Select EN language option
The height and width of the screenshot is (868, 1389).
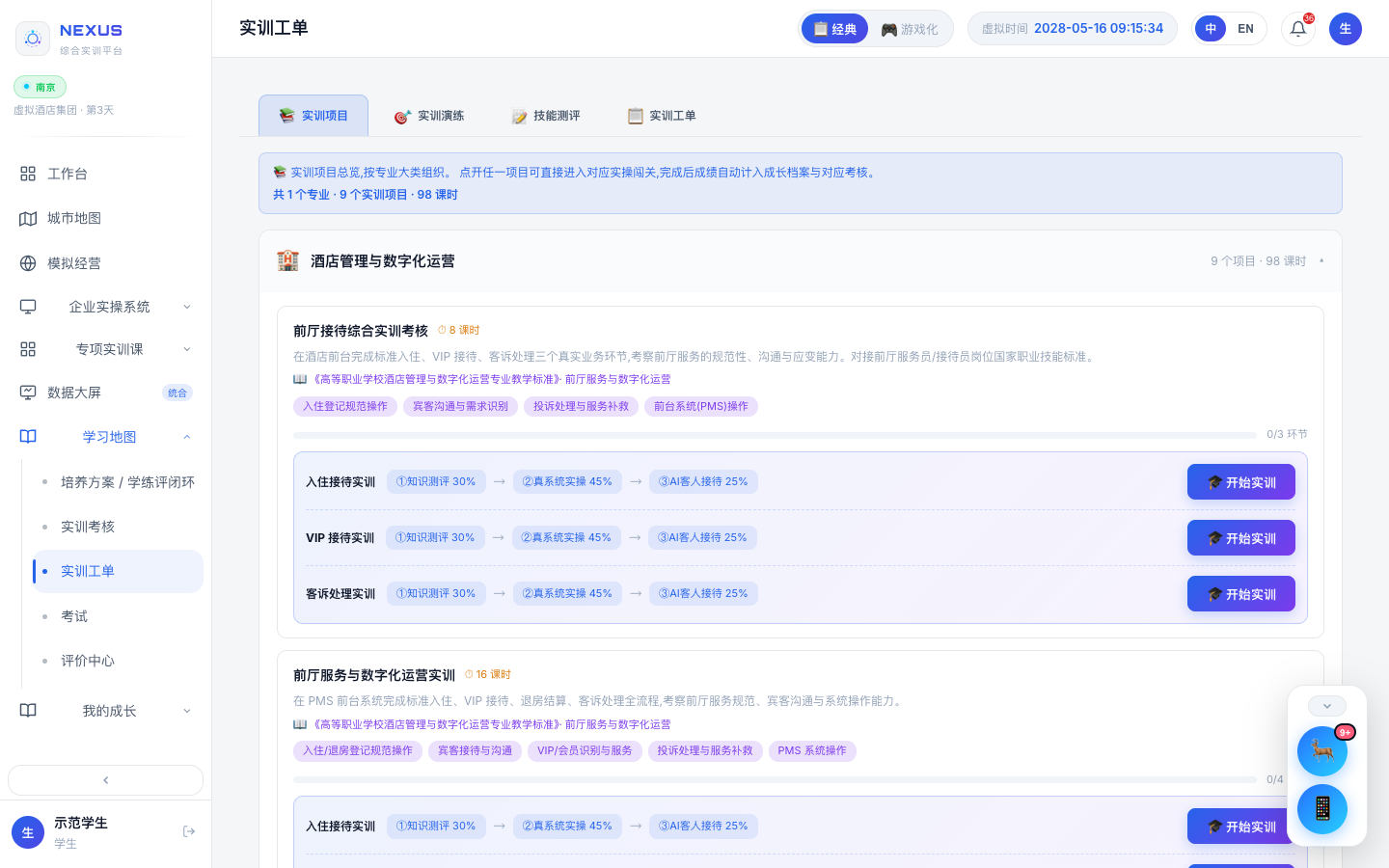pos(1245,29)
